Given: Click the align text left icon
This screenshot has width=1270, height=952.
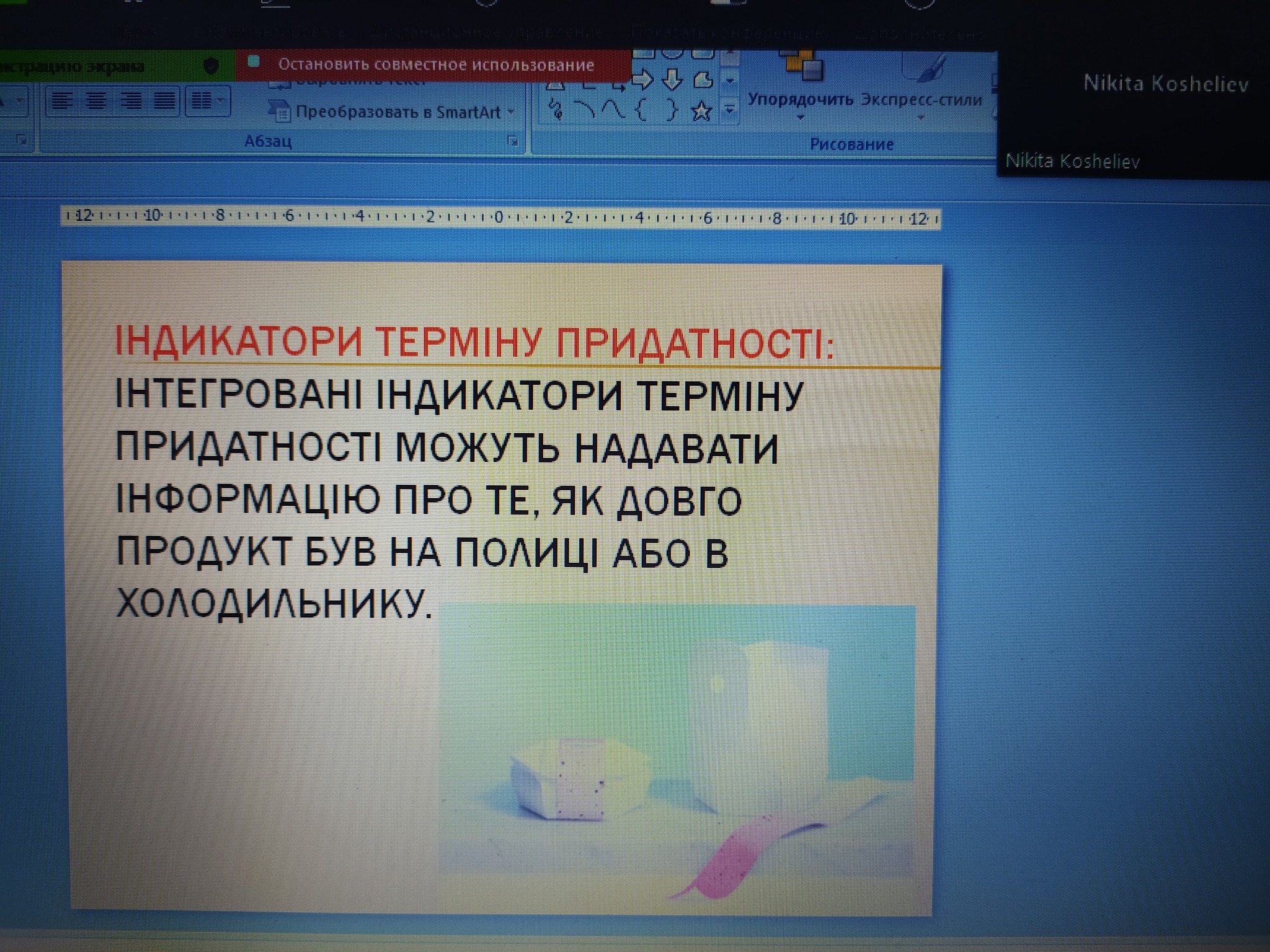Looking at the screenshot, I should (x=62, y=101).
